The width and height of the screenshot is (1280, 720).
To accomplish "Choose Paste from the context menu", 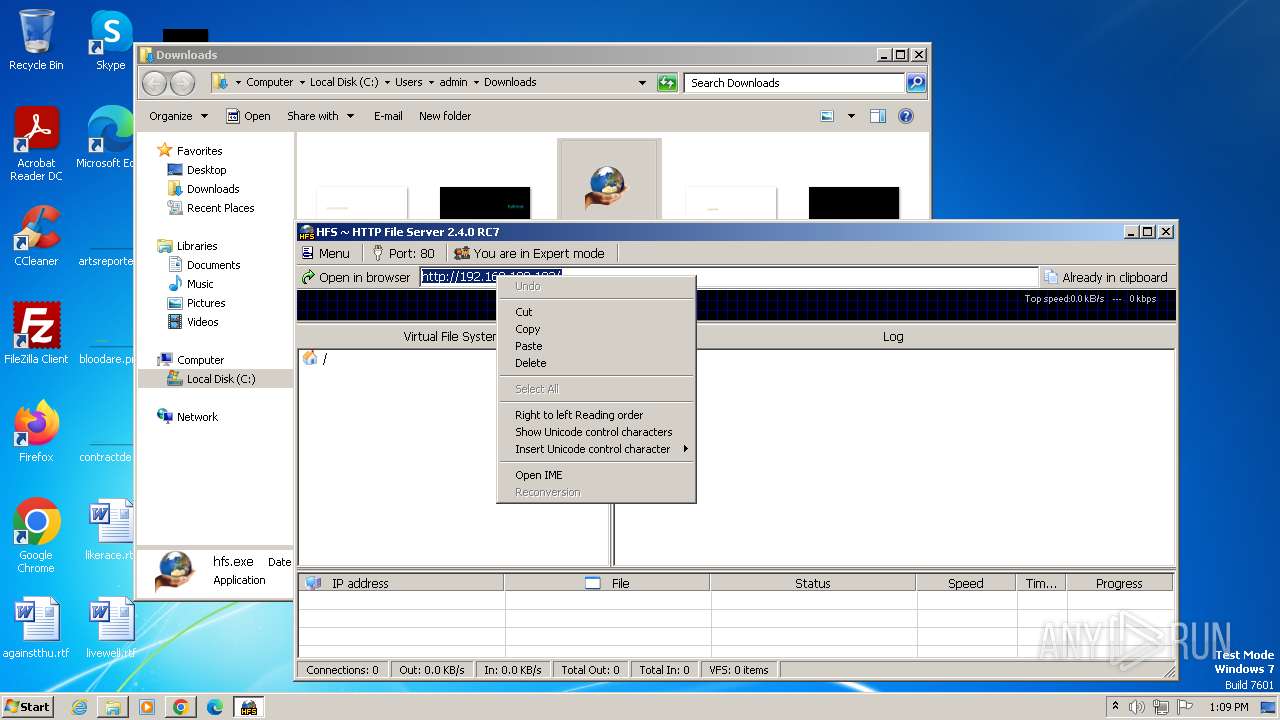I will 596,346.
